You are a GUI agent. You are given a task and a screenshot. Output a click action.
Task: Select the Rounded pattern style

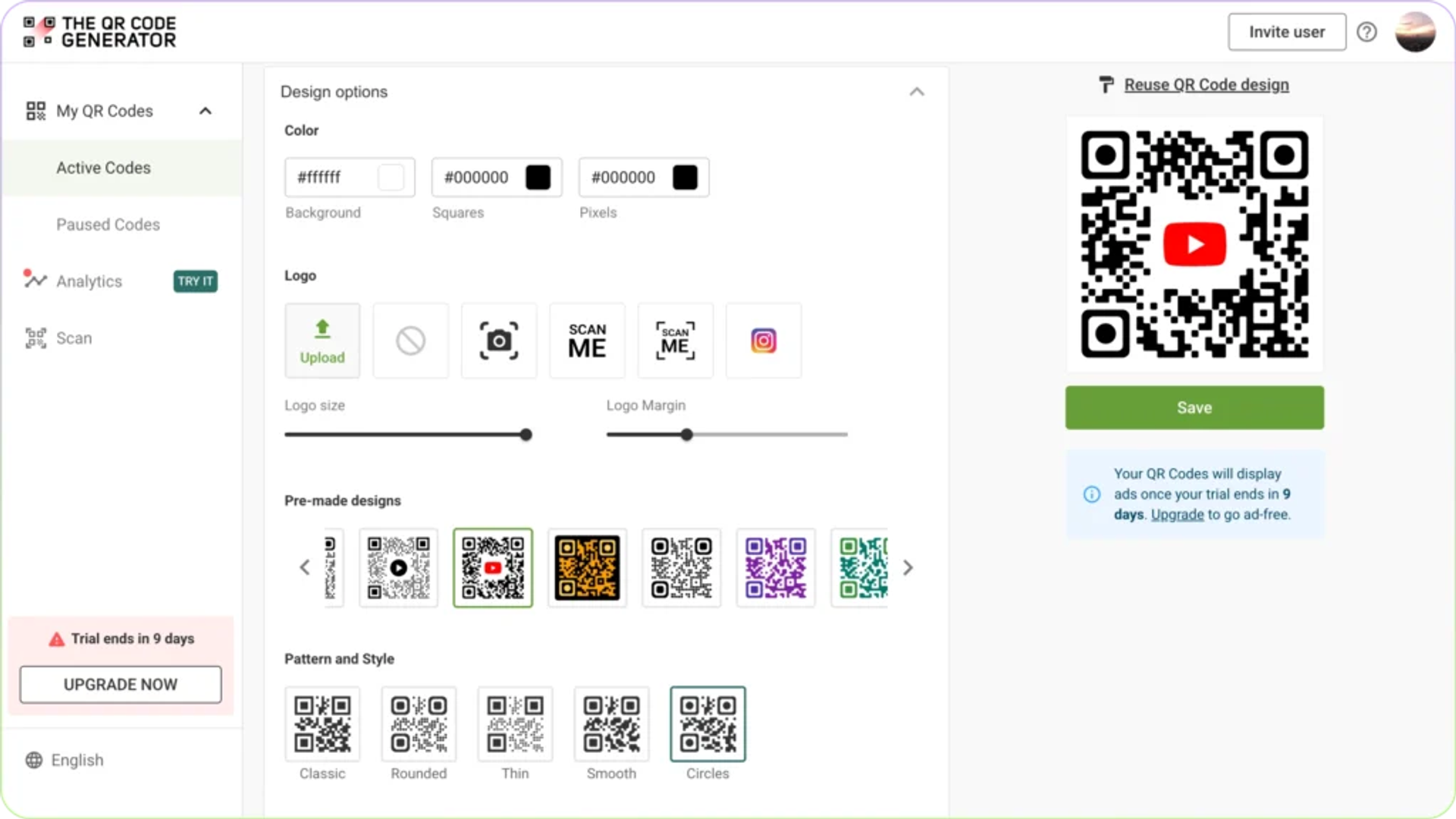pyautogui.click(x=419, y=724)
